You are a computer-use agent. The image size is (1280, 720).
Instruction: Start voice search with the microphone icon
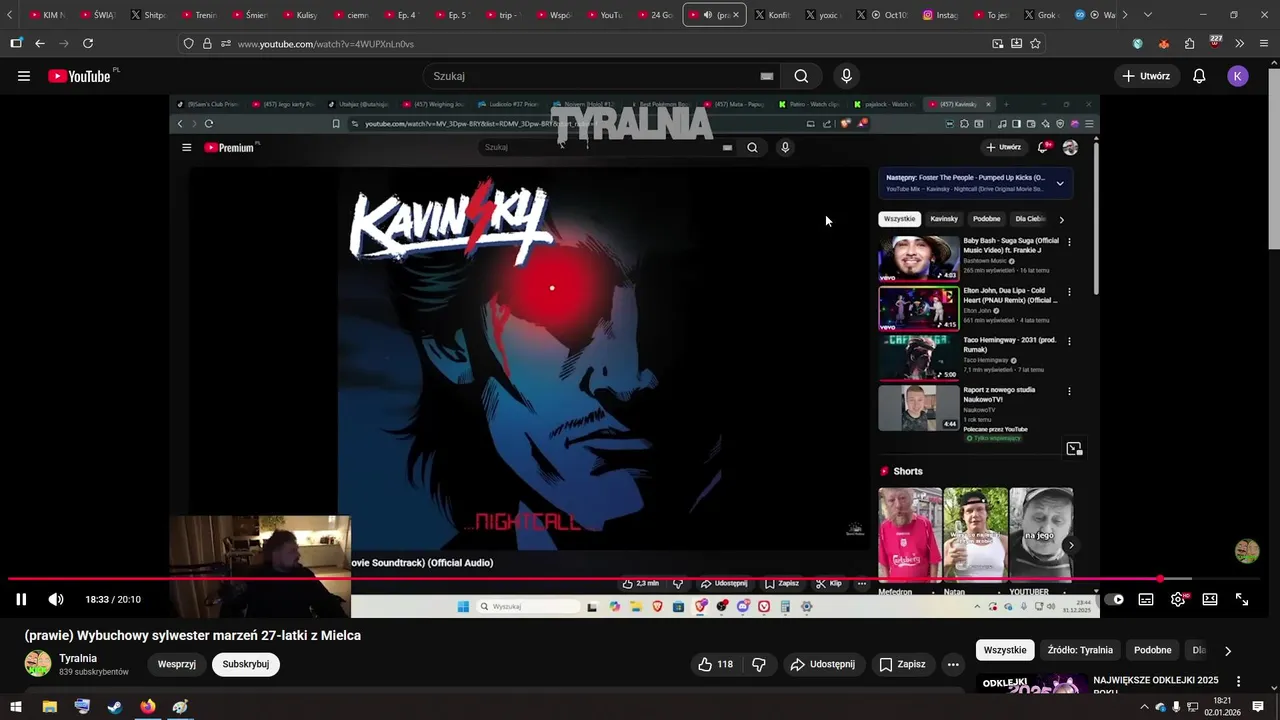click(847, 76)
